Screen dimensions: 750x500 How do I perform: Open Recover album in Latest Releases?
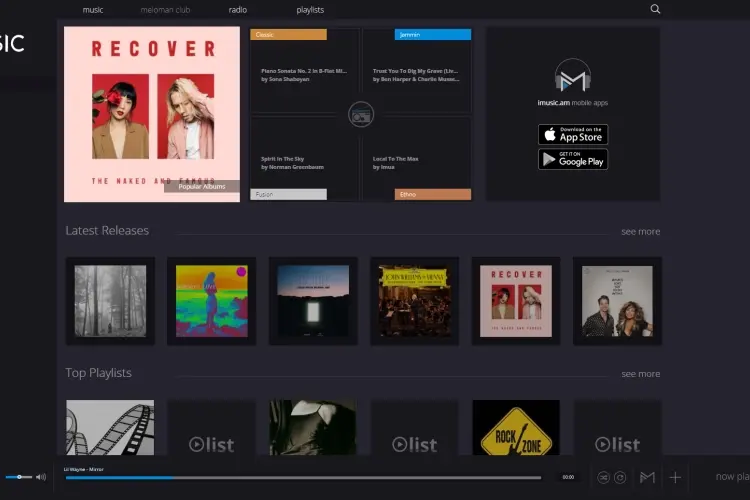(x=516, y=301)
